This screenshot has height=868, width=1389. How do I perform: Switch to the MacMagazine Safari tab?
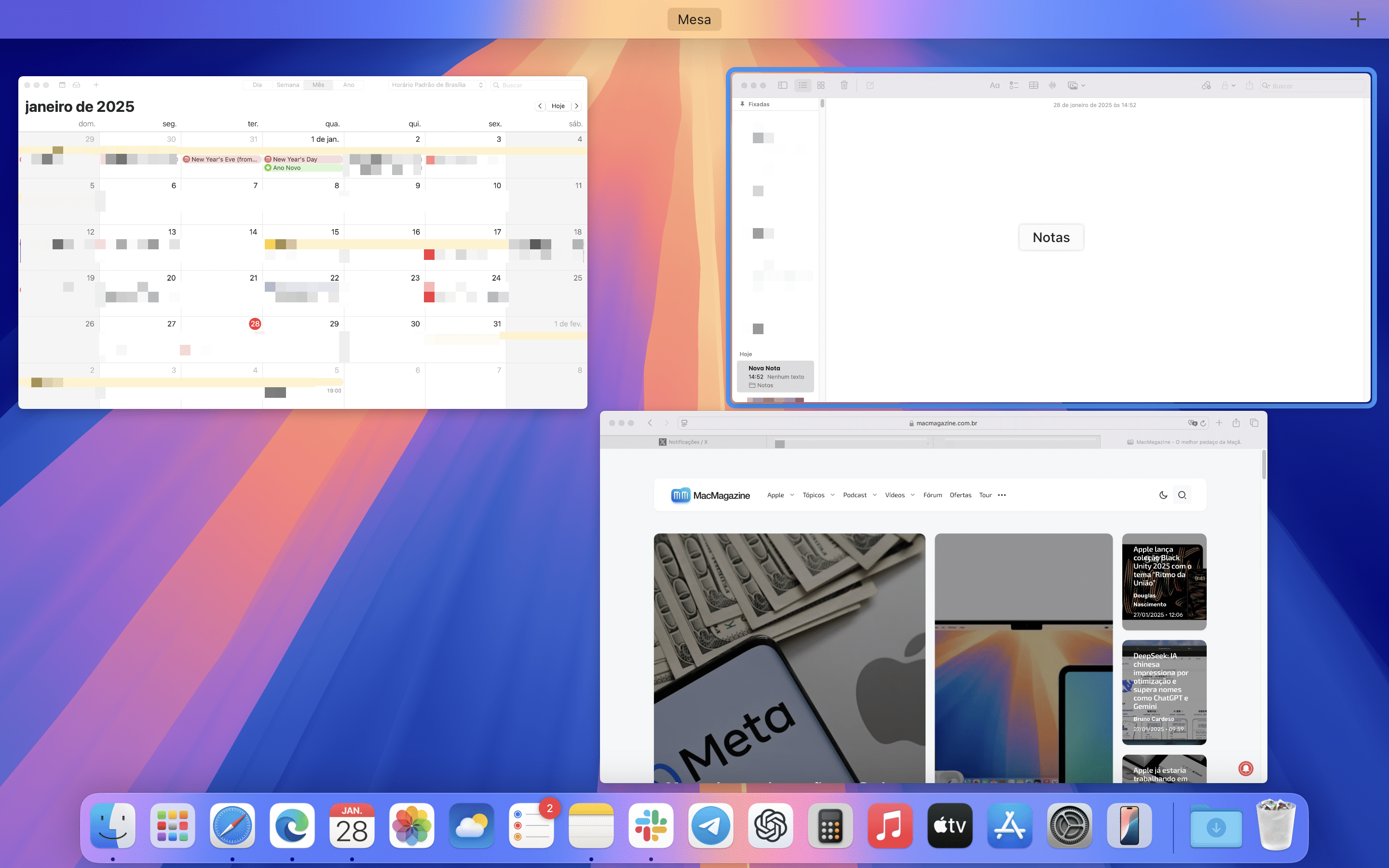click(1184, 442)
